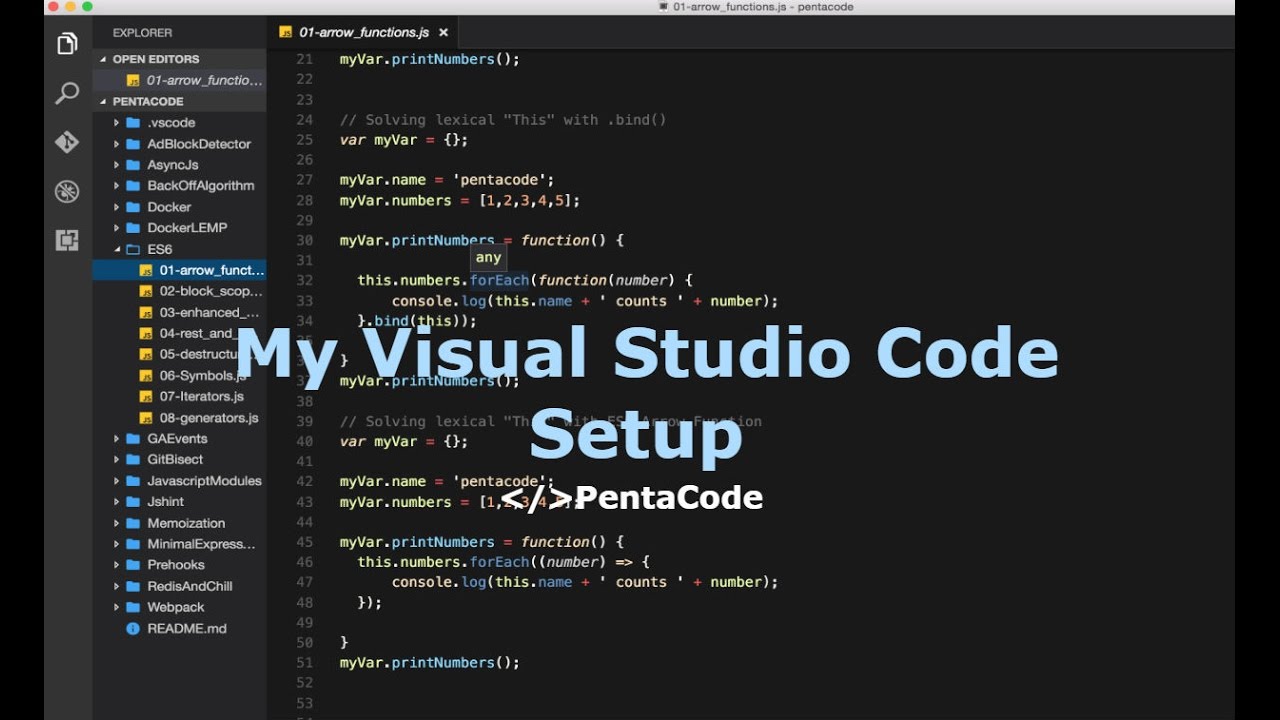The width and height of the screenshot is (1280, 720).
Task: Click the JS icon beside 06-Symbols.js
Action: tap(146, 376)
